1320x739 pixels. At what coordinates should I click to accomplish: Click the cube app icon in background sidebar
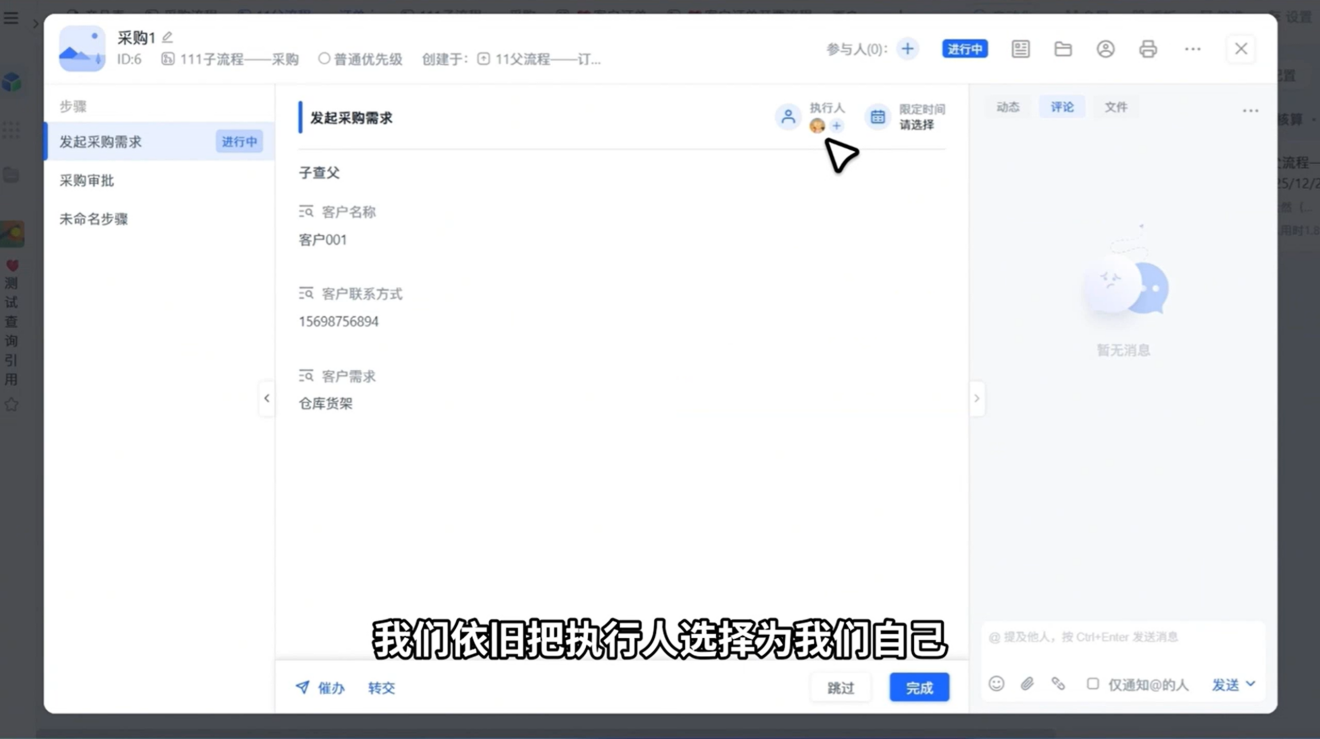[12, 82]
